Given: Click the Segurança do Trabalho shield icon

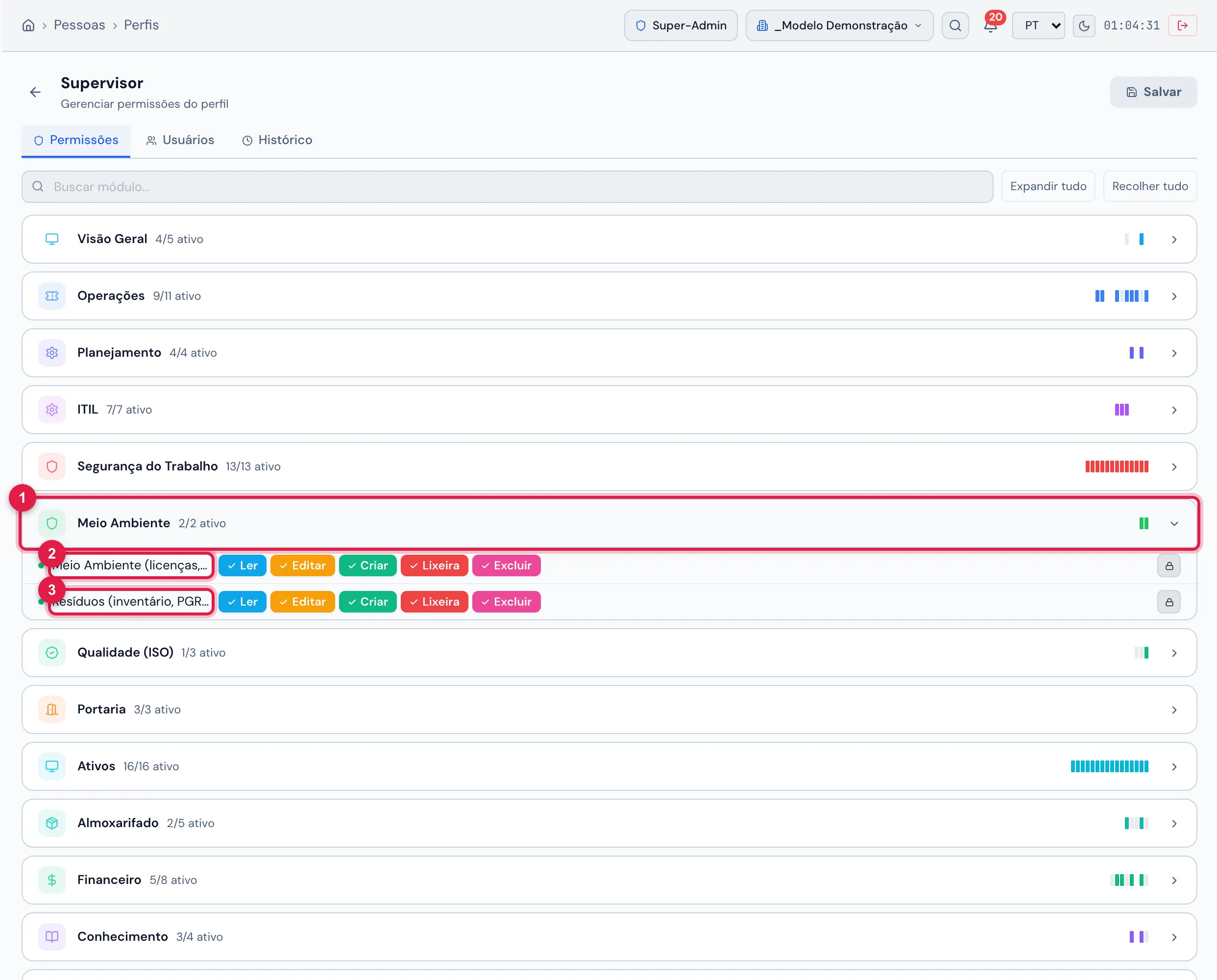Looking at the screenshot, I should (x=52, y=466).
